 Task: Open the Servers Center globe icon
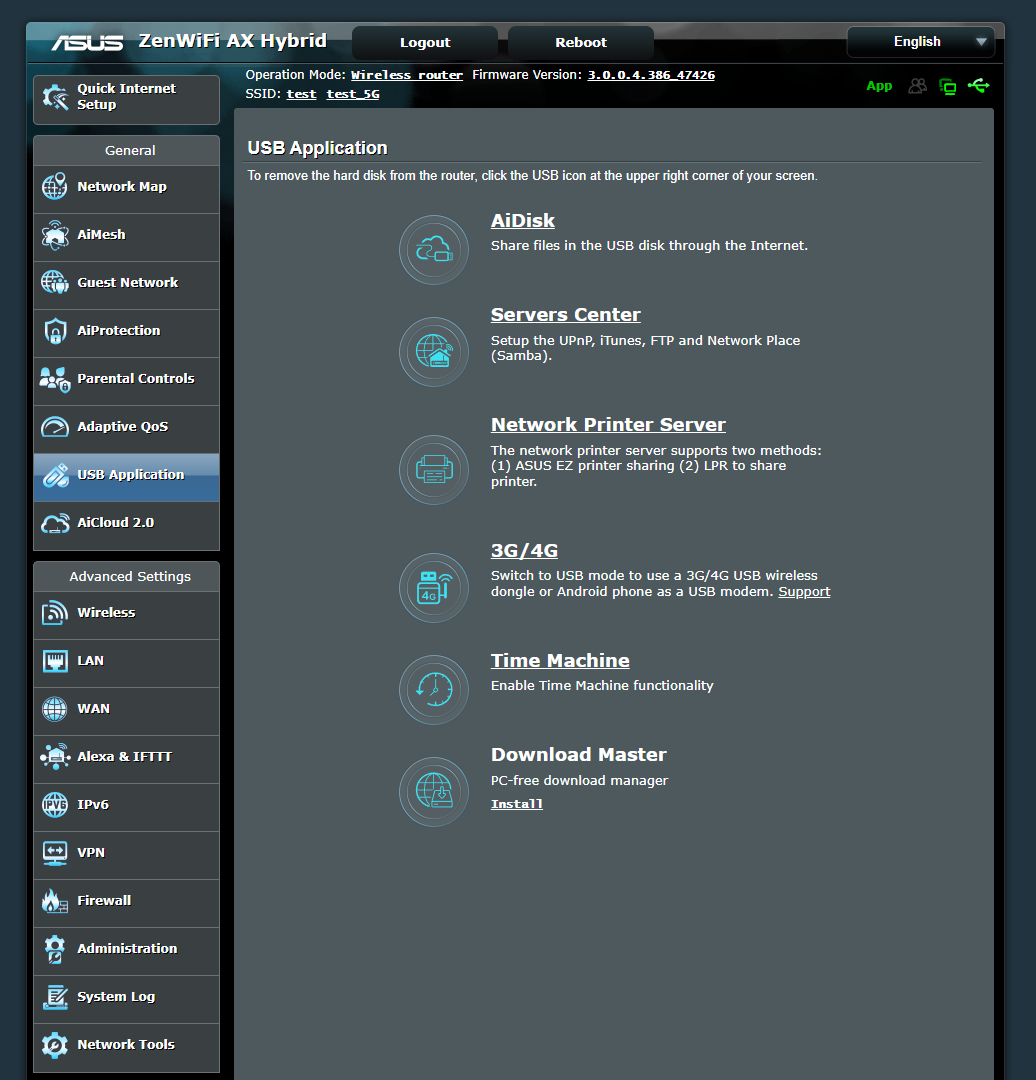(x=433, y=351)
